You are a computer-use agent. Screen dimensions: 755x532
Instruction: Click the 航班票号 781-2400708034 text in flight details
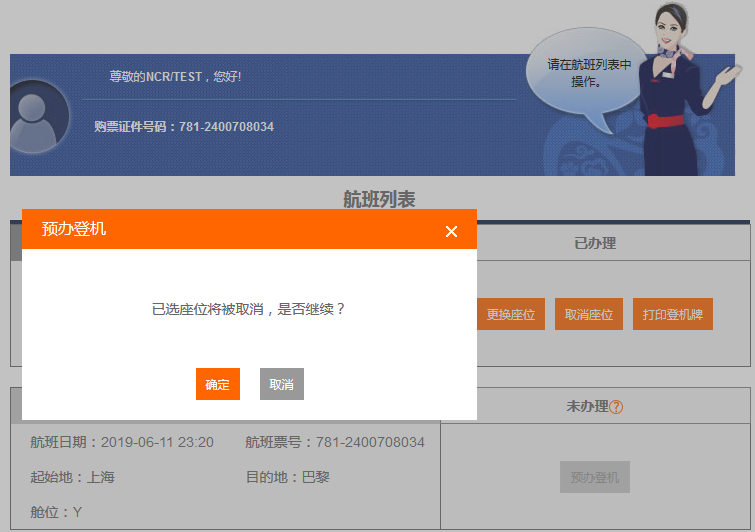click(x=335, y=442)
